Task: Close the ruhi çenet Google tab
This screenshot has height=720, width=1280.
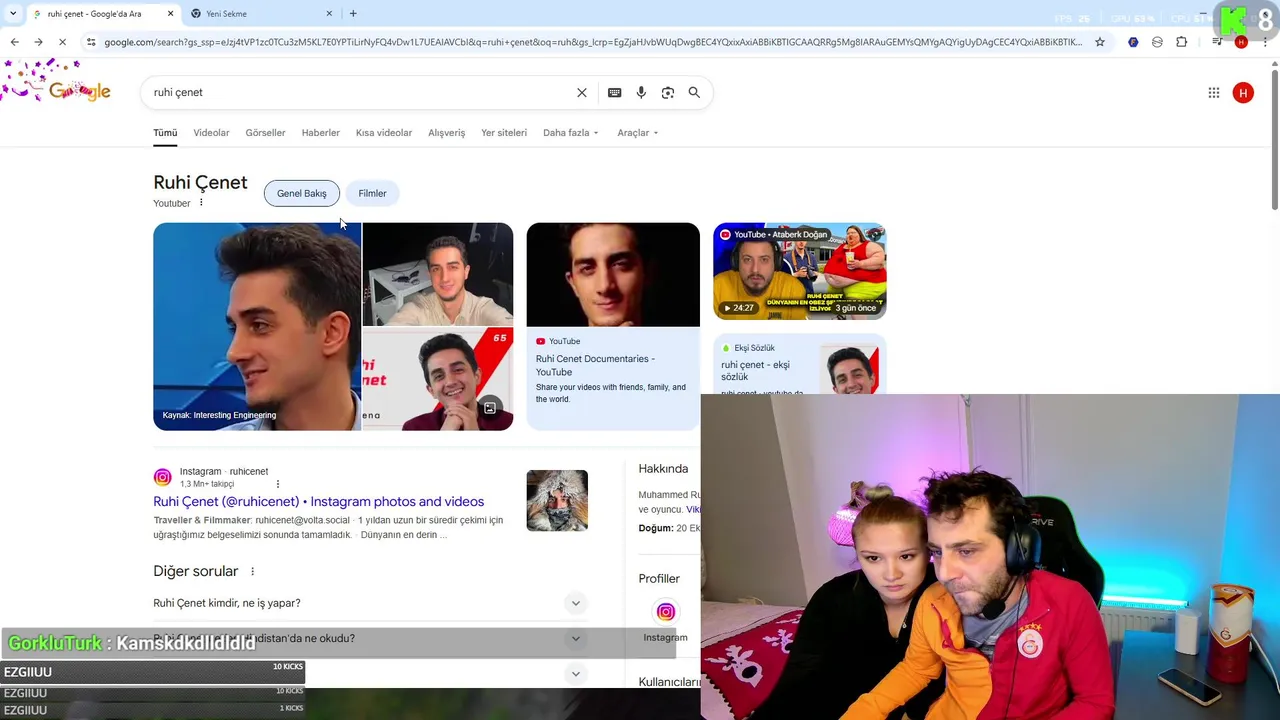Action: [170, 14]
